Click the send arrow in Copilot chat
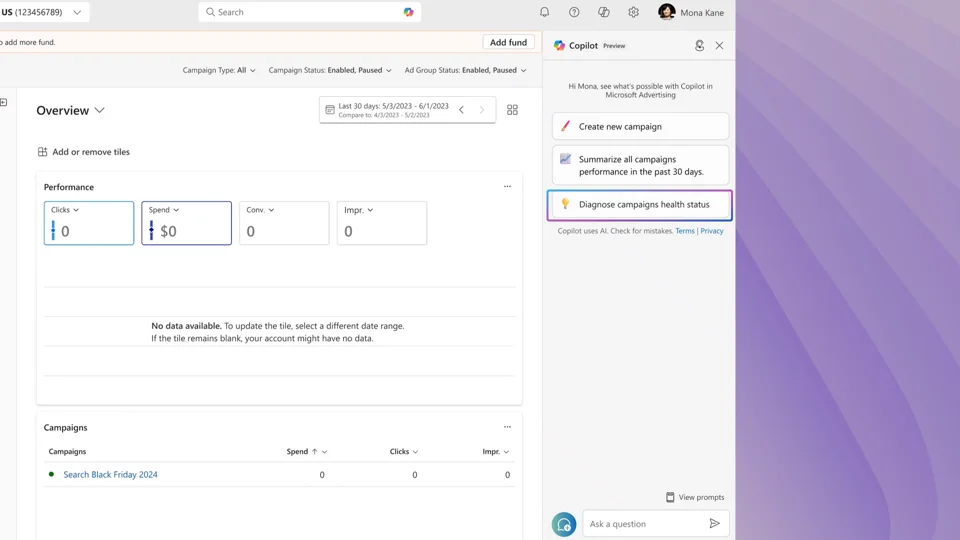 (x=714, y=523)
